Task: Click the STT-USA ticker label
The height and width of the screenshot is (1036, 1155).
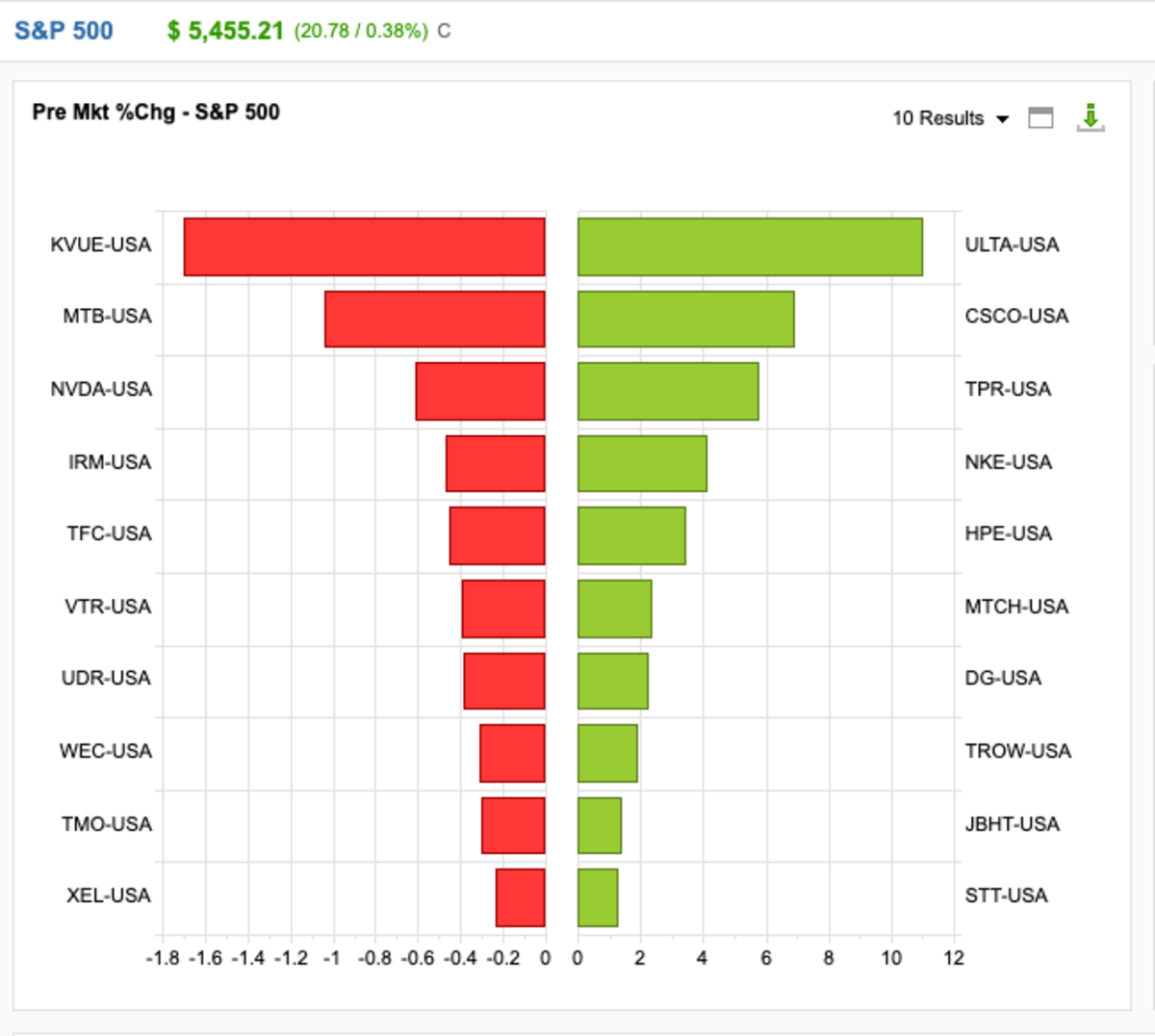Action: coord(1006,895)
